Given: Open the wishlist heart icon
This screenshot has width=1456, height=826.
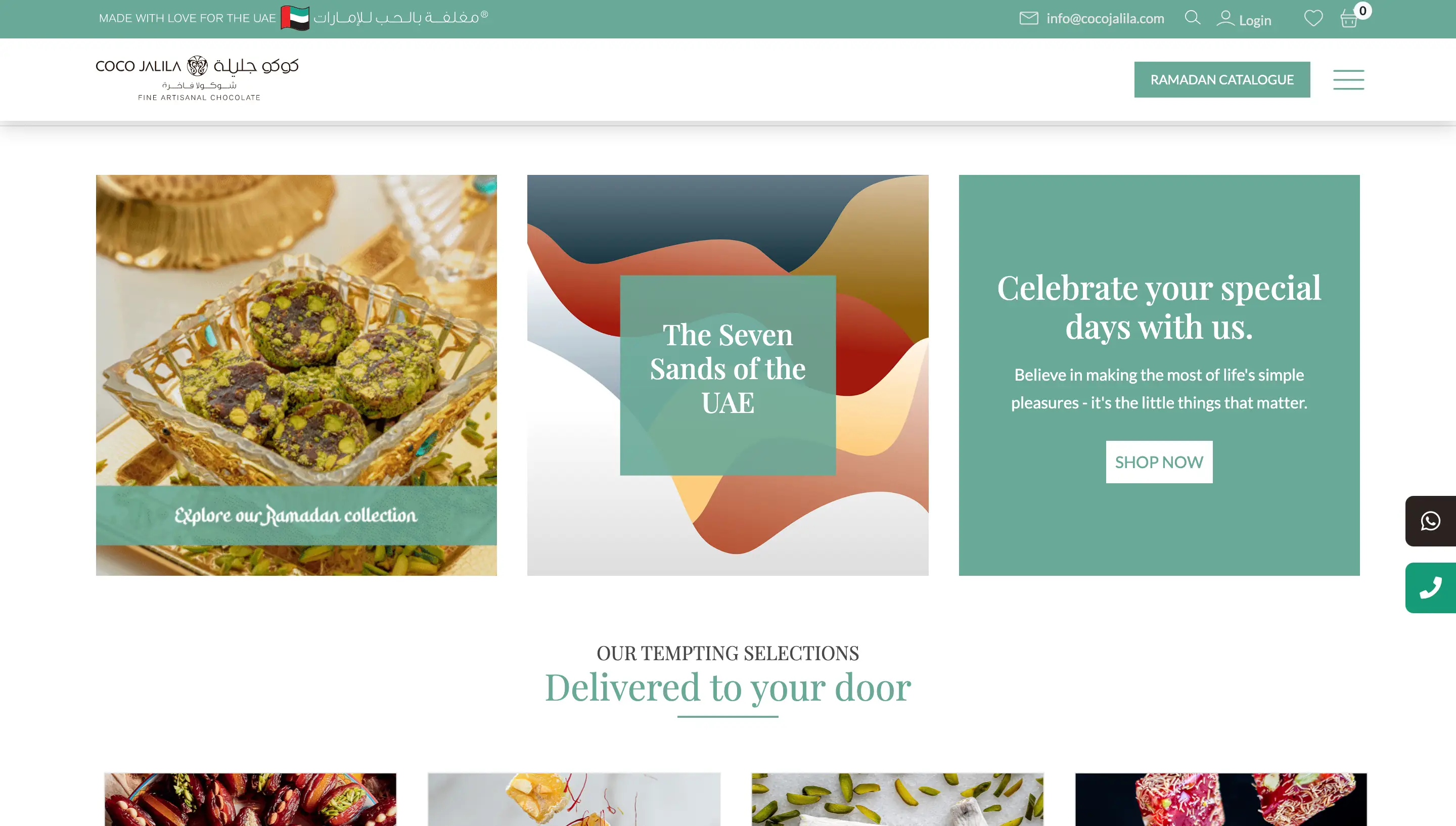Looking at the screenshot, I should [x=1313, y=18].
